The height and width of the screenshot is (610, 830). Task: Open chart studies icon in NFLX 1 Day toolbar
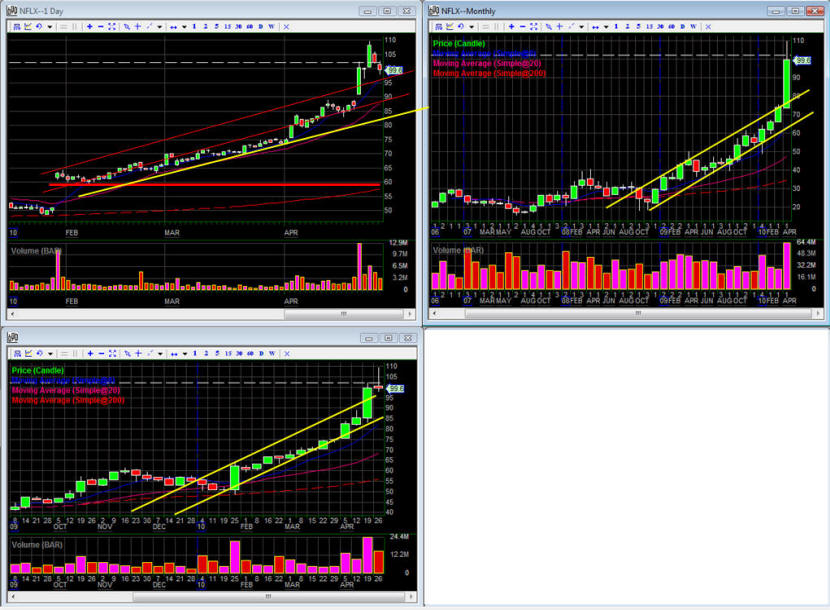click(x=28, y=26)
